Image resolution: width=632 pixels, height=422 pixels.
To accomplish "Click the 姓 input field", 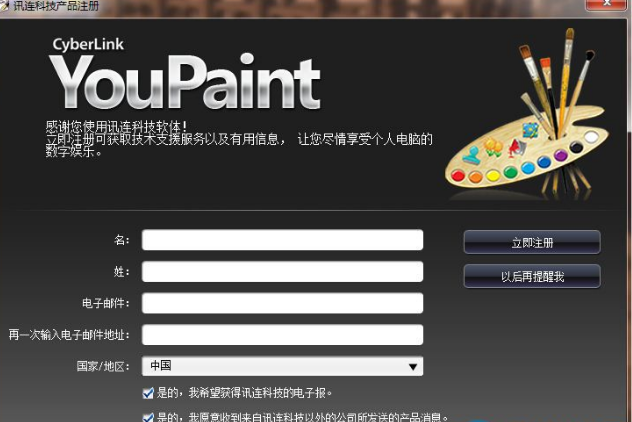I will point(282,272).
